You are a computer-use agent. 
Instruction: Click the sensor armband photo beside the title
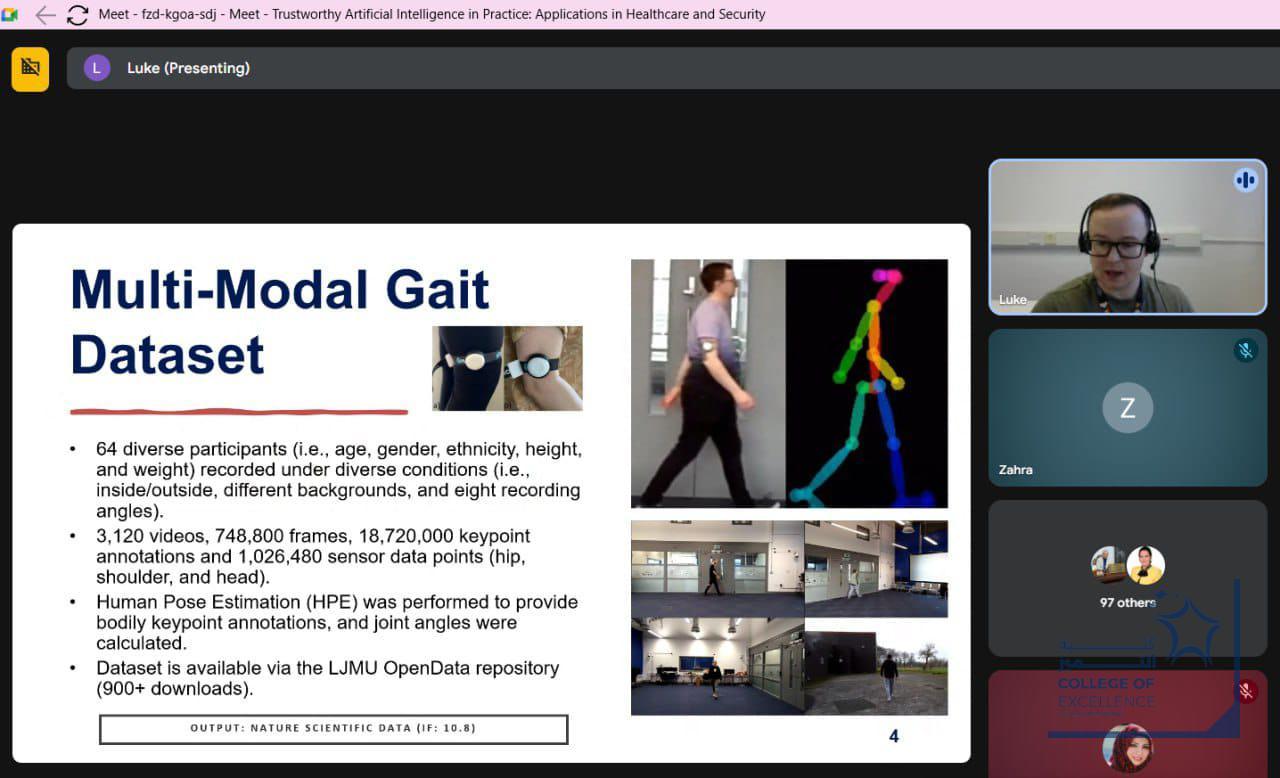(x=507, y=368)
